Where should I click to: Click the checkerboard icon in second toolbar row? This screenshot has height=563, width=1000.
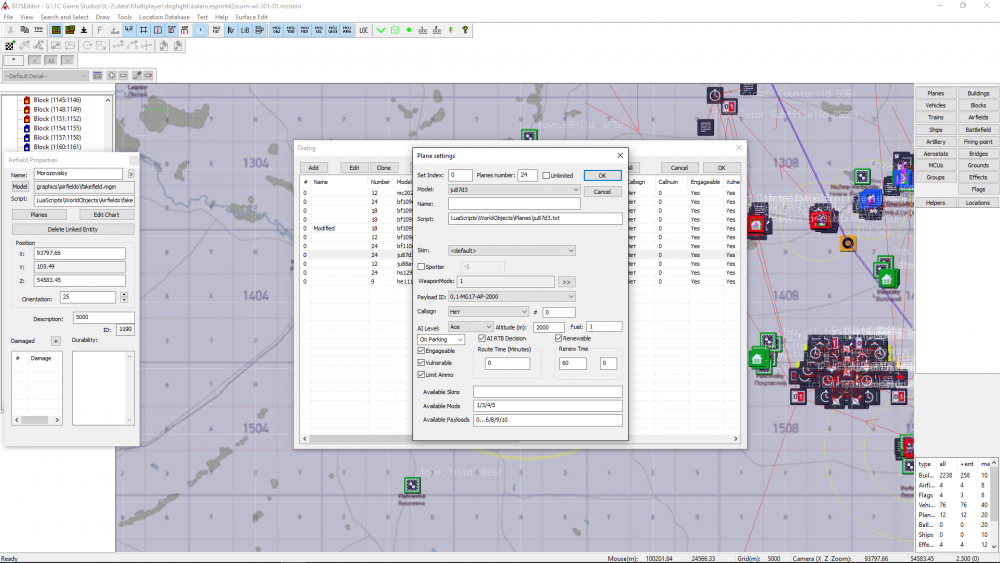click(x=10, y=46)
